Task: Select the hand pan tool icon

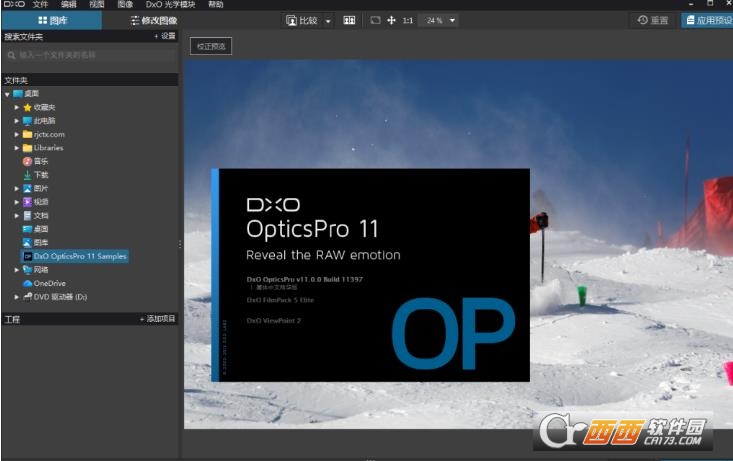Action: coord(391,21)
